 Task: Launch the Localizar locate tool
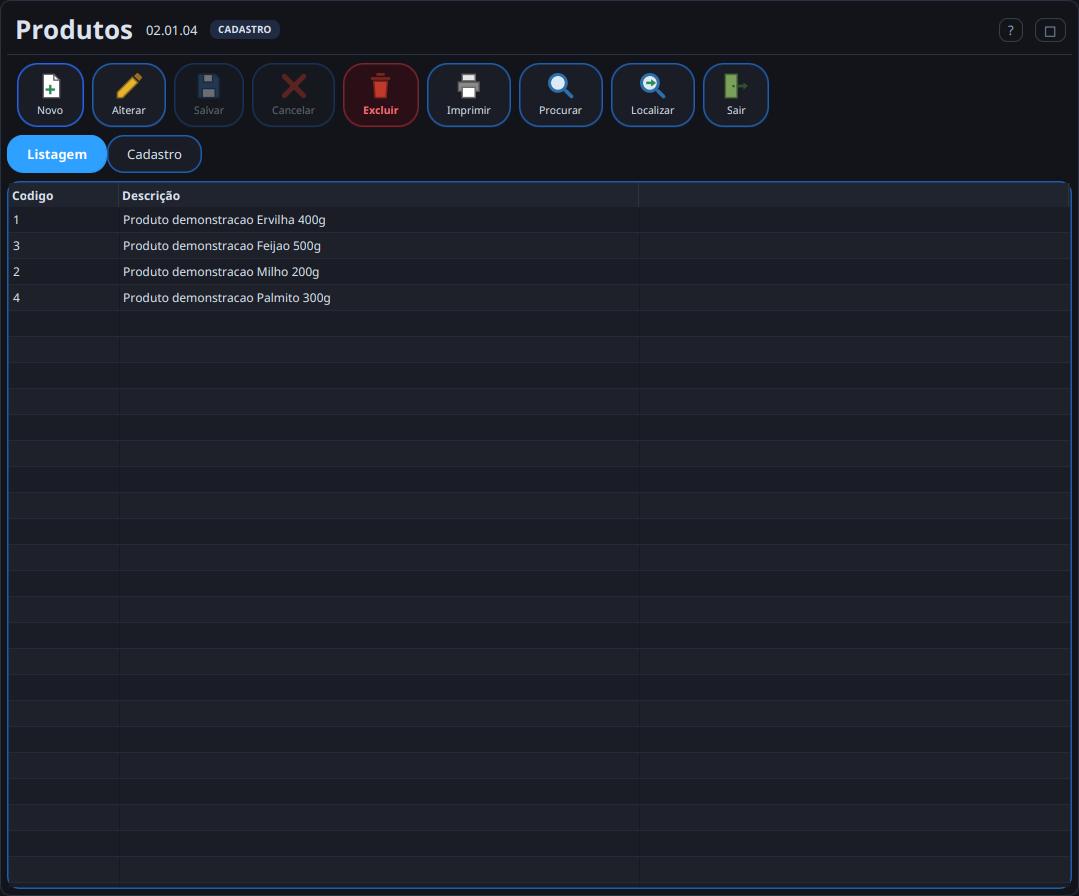[x=652, y=95]
